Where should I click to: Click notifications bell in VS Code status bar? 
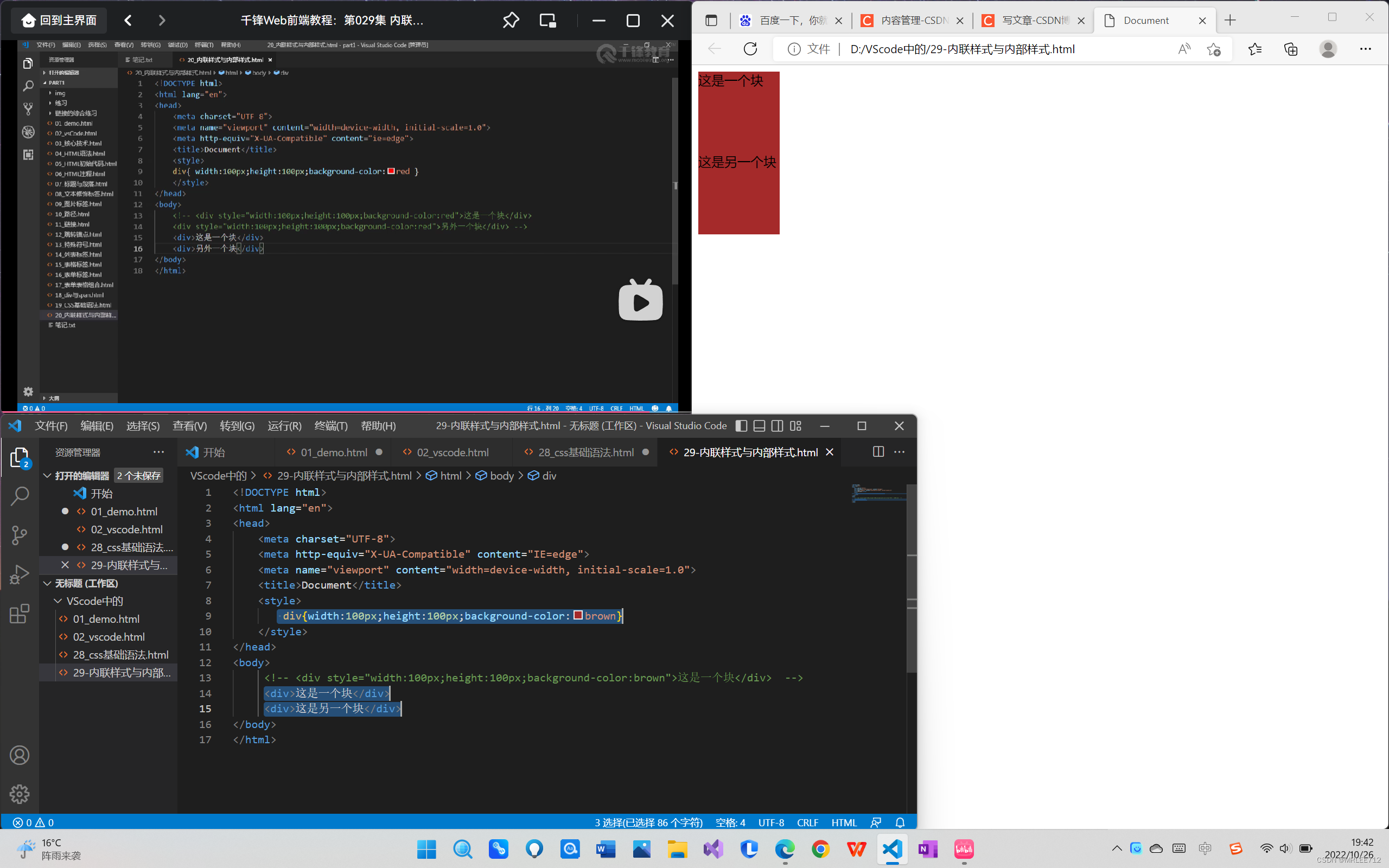pos(900,822)
